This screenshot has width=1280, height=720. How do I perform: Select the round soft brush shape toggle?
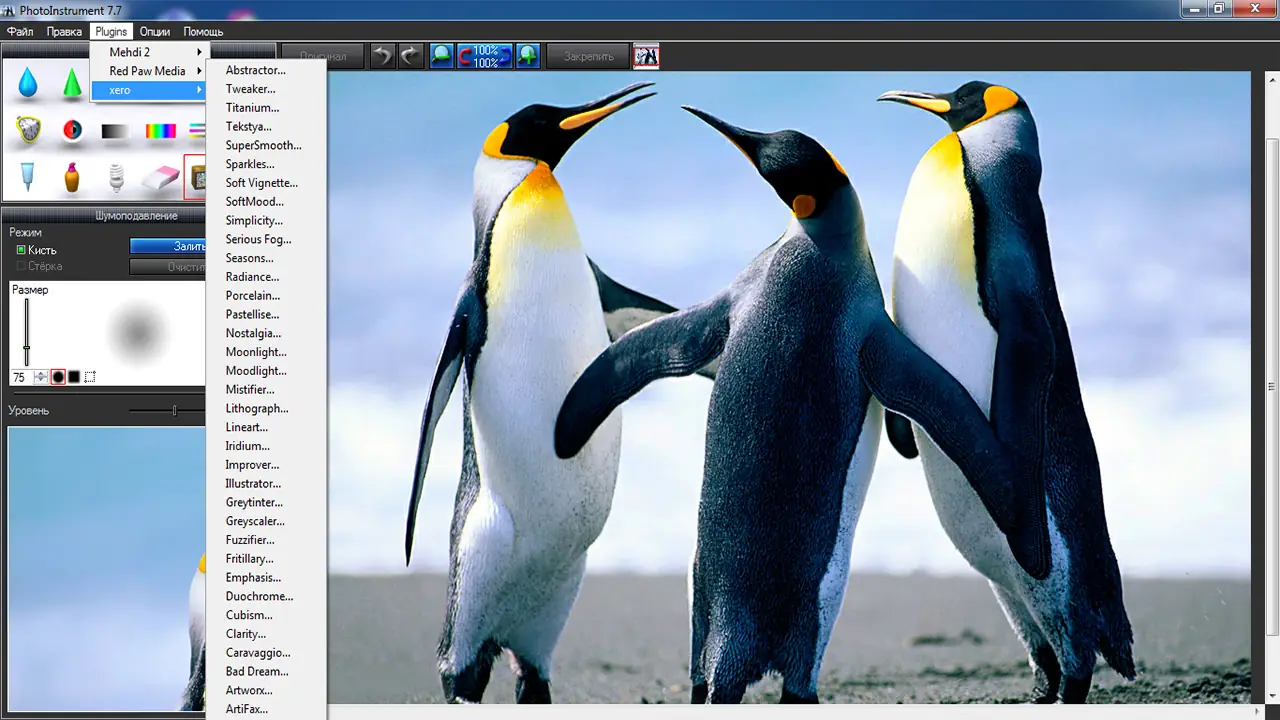pyautogui.click(x=58, y=377)
